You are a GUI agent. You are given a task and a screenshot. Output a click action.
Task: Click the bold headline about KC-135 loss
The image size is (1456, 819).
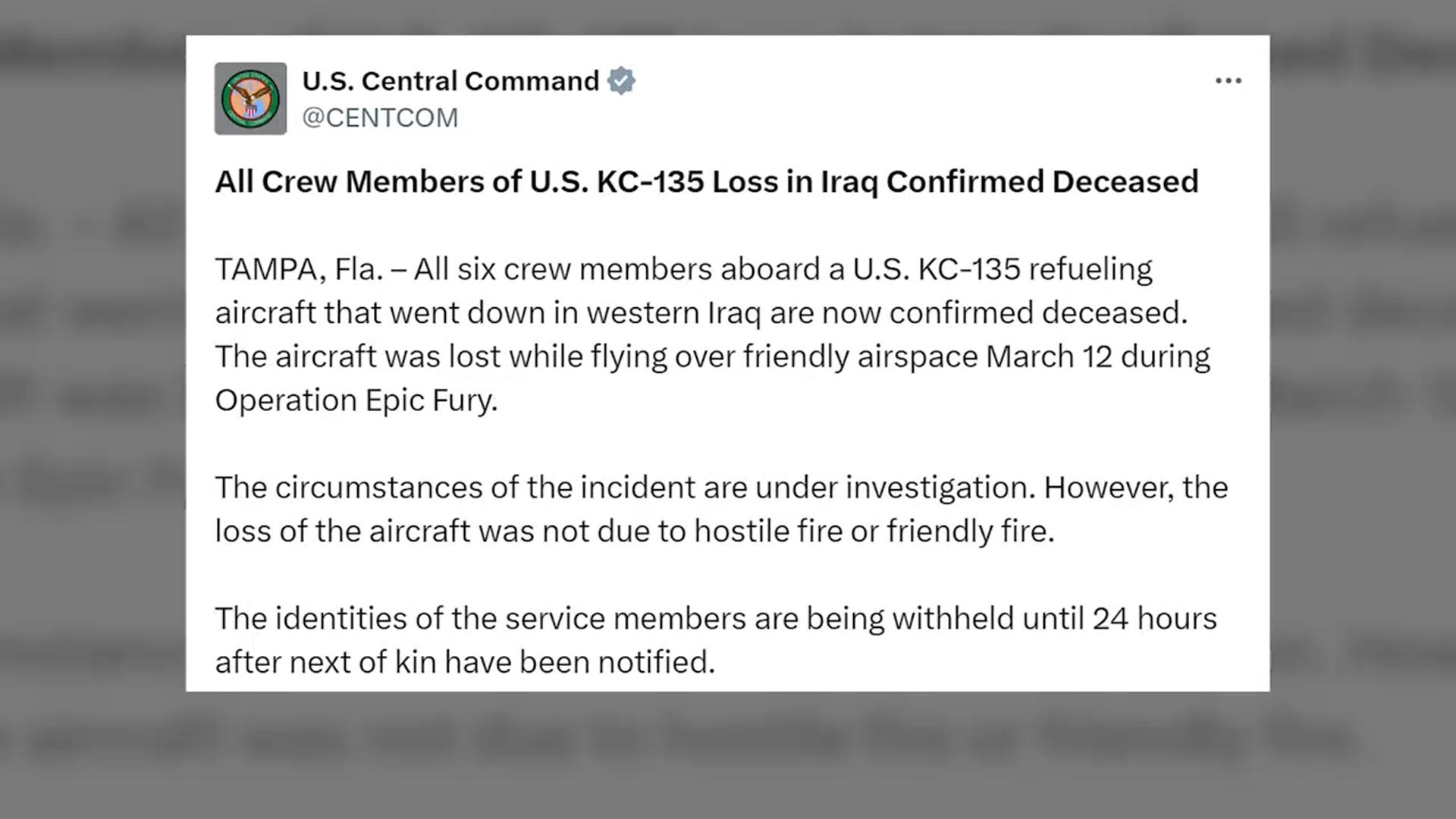[706, 182]
